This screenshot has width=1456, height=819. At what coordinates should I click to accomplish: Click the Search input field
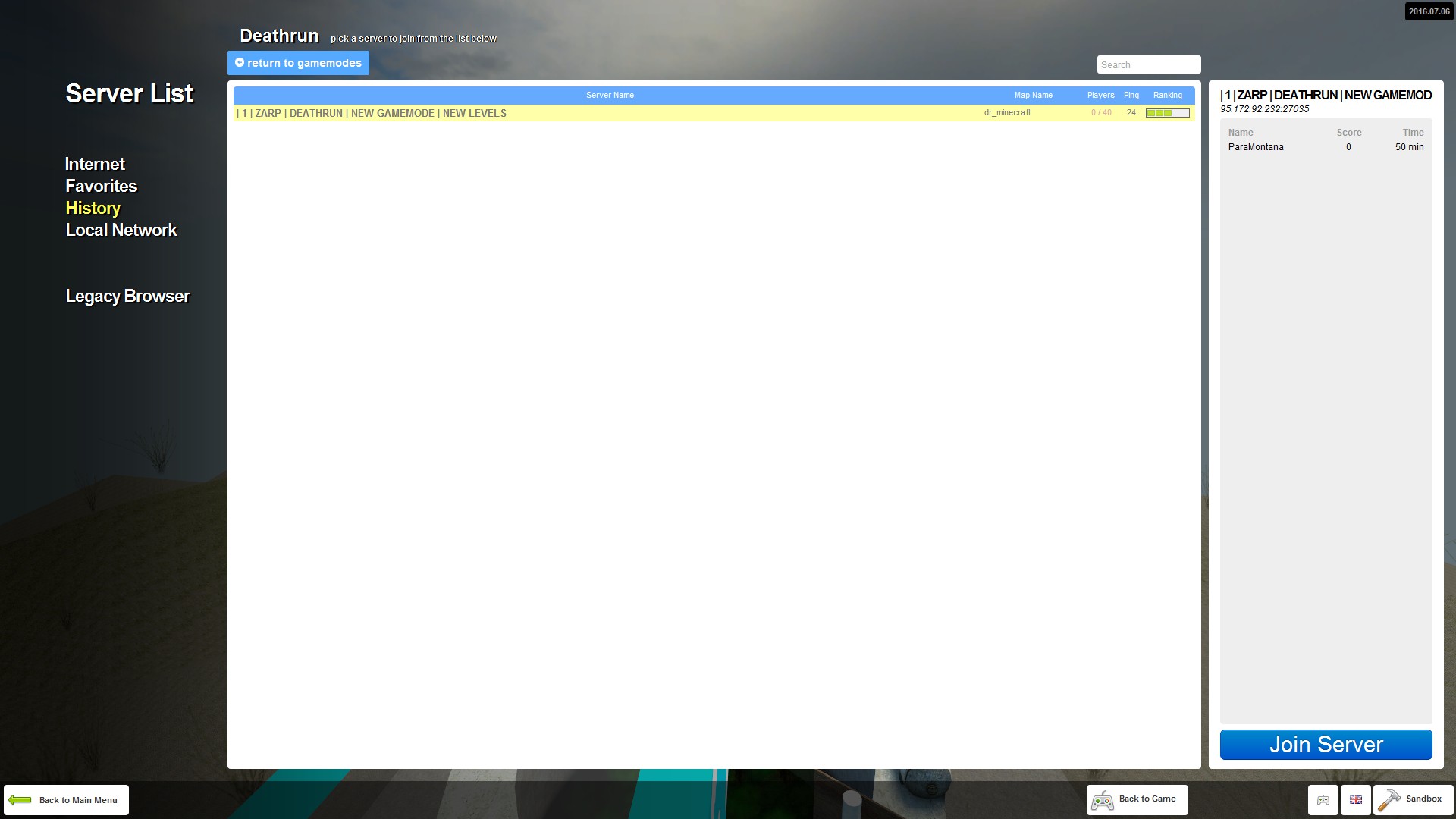click(x=1148, y=64)
